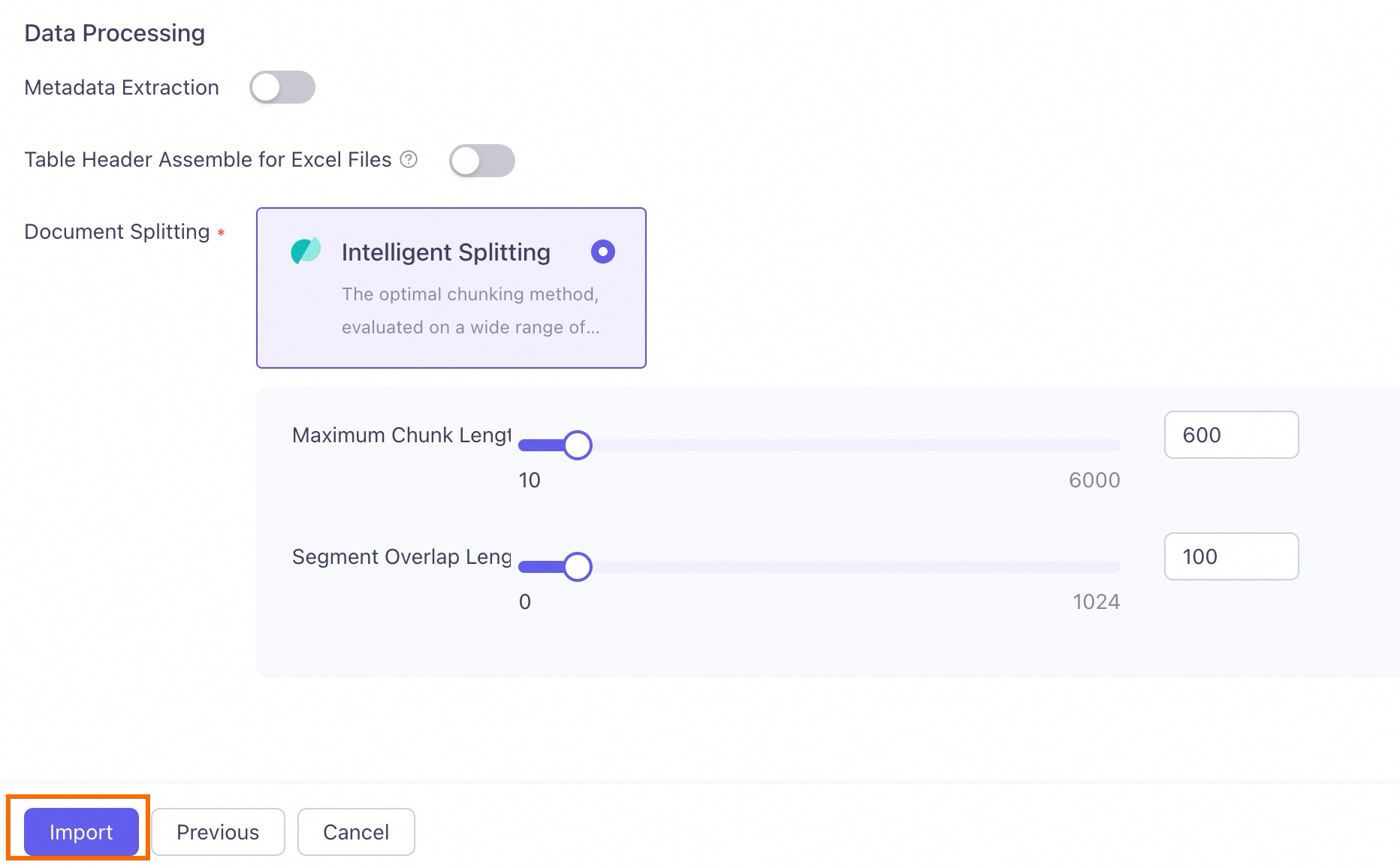Click the Import button
Image resolution: width=1400 pixels, height=868 pixels.
click(81, 832)
